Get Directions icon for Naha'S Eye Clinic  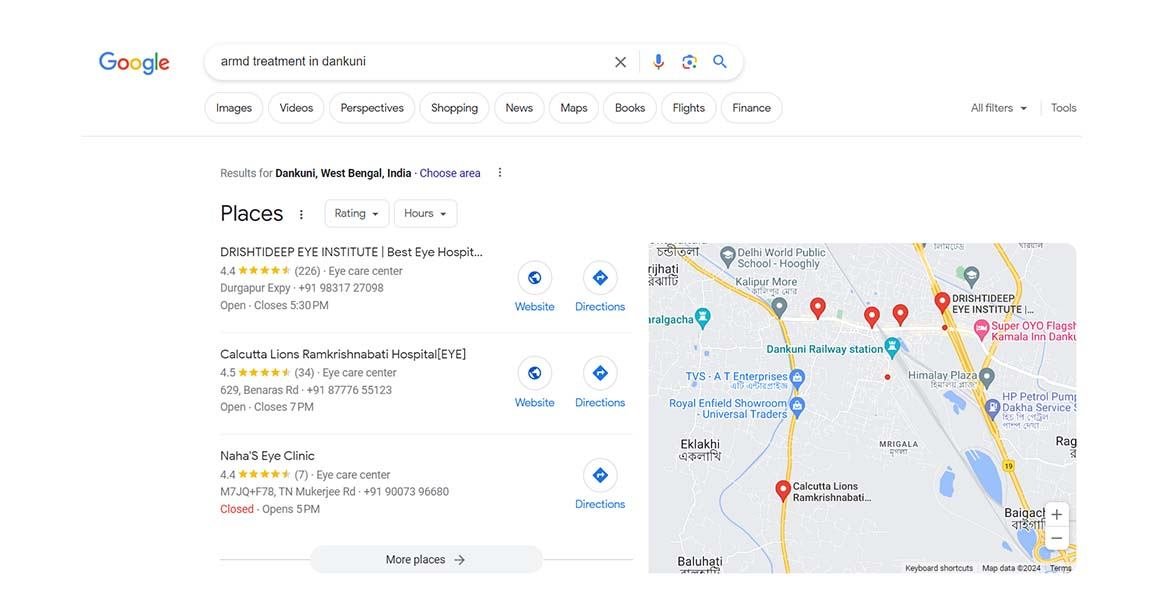point(600,475)
